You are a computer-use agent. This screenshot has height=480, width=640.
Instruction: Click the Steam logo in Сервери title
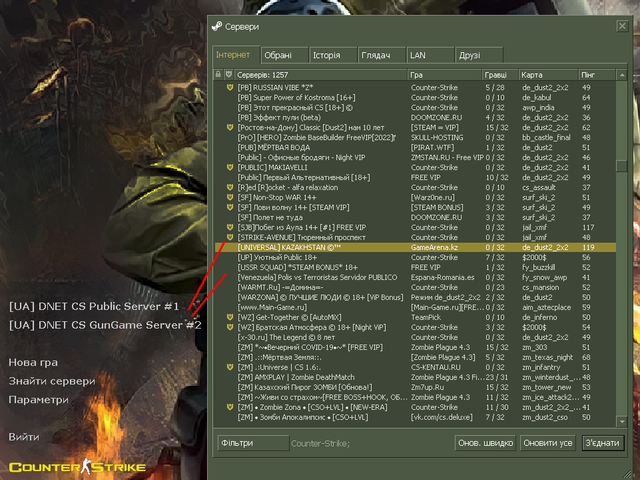217,27
